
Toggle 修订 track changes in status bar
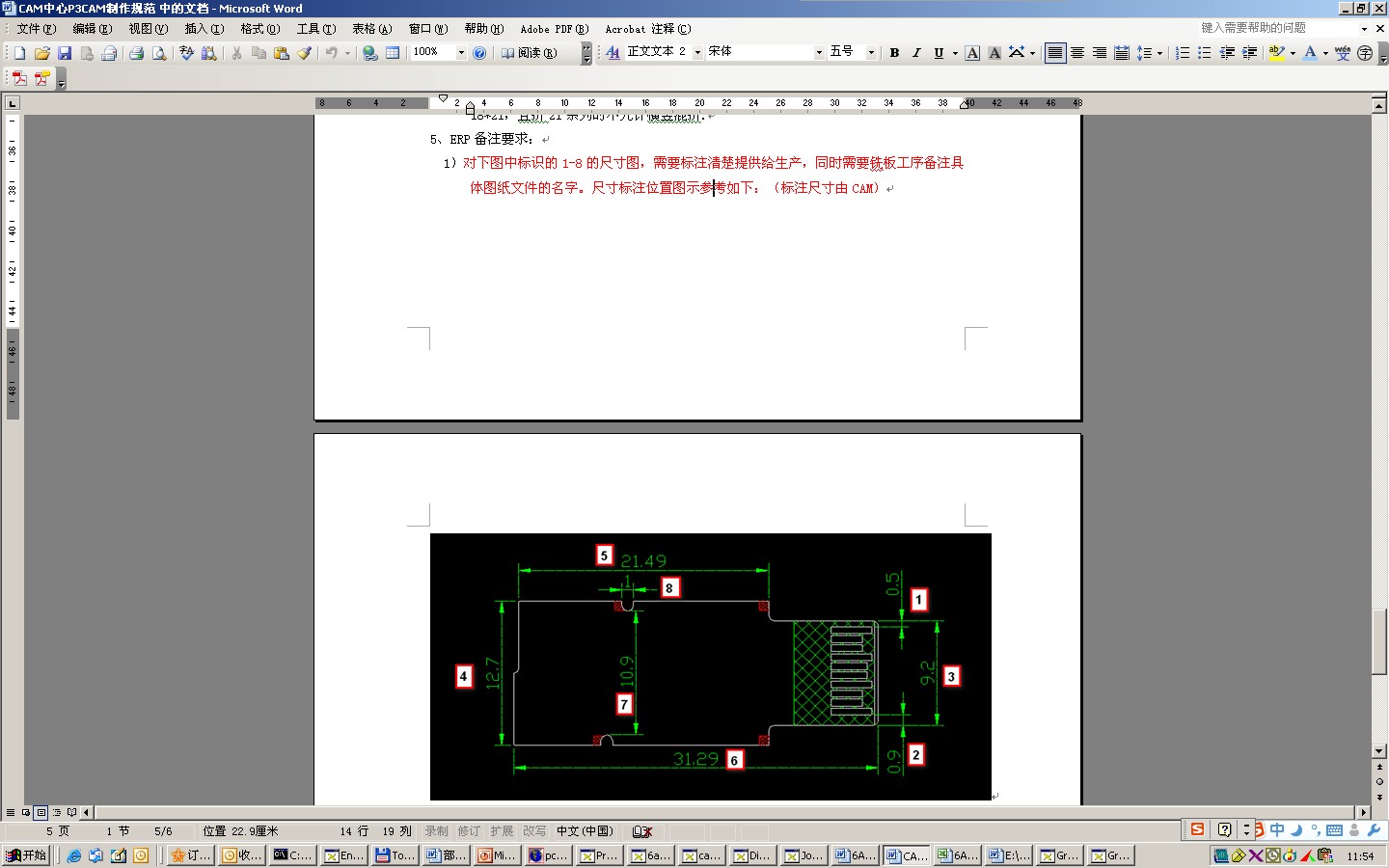click(x=469, y=830)
